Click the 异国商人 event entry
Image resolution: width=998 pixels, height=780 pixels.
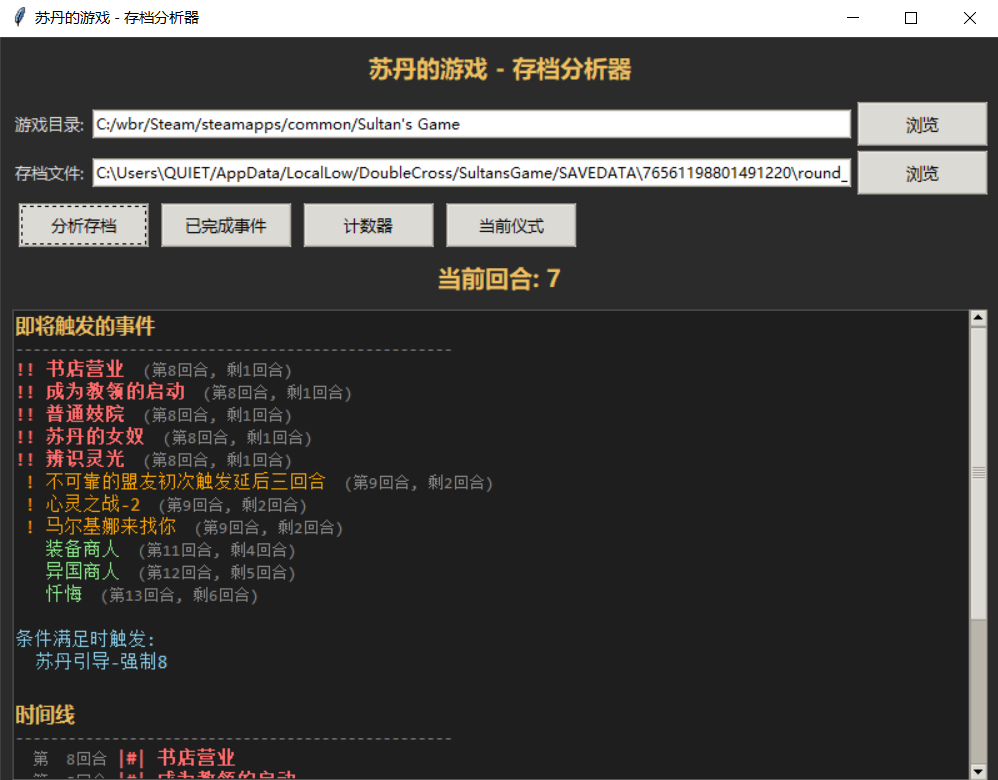(x=82, y=571)
